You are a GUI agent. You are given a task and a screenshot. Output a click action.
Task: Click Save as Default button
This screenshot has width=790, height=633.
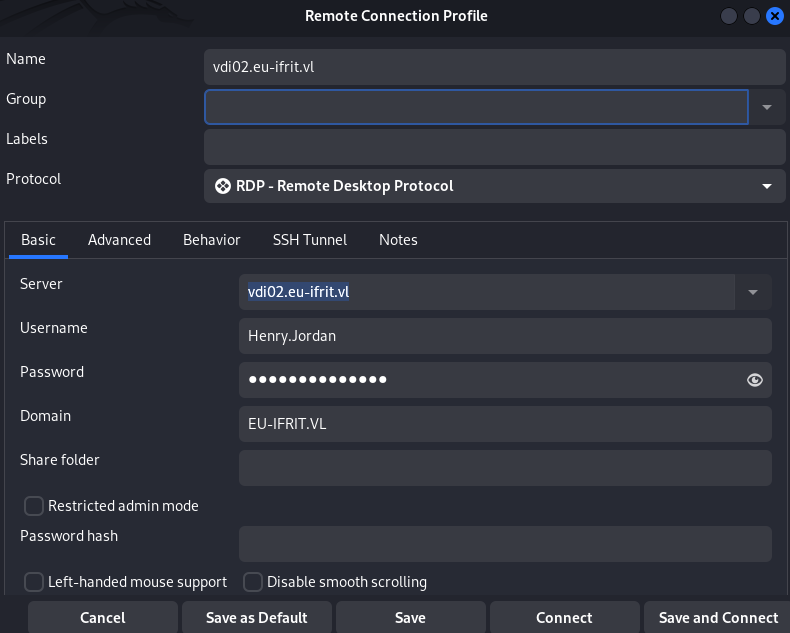pyautogui.click(x=256, y=617)
